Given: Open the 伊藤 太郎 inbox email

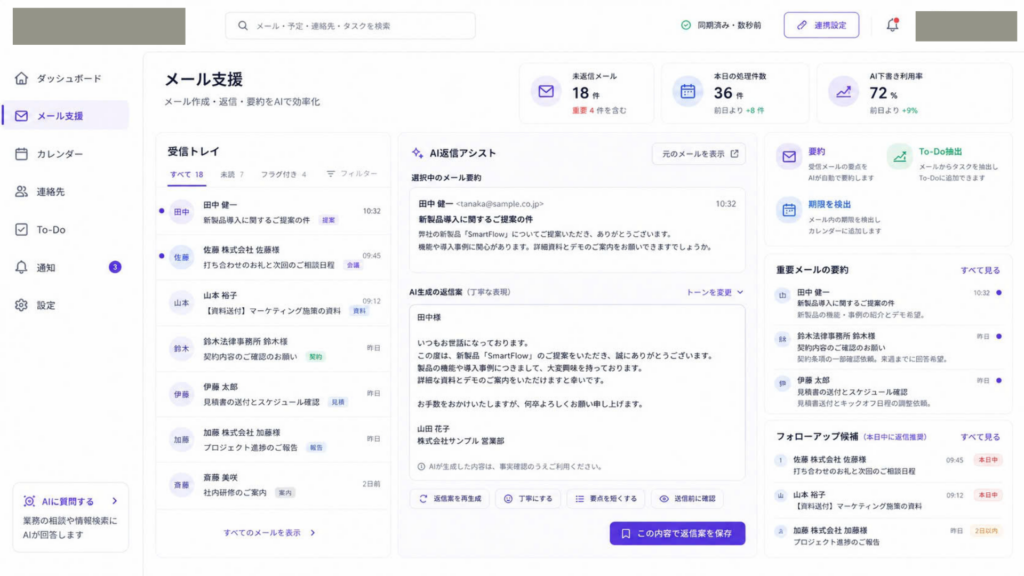Looking at the screenshot, I should [273, 394].
